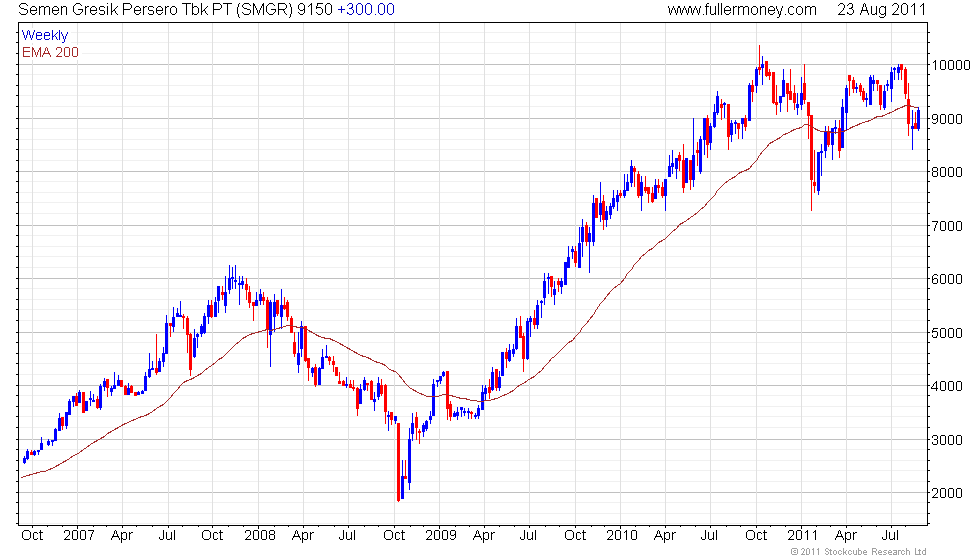980x560 pixels.
Task: Click the 'Oct' label just before 2009
Action: point(394,536)
